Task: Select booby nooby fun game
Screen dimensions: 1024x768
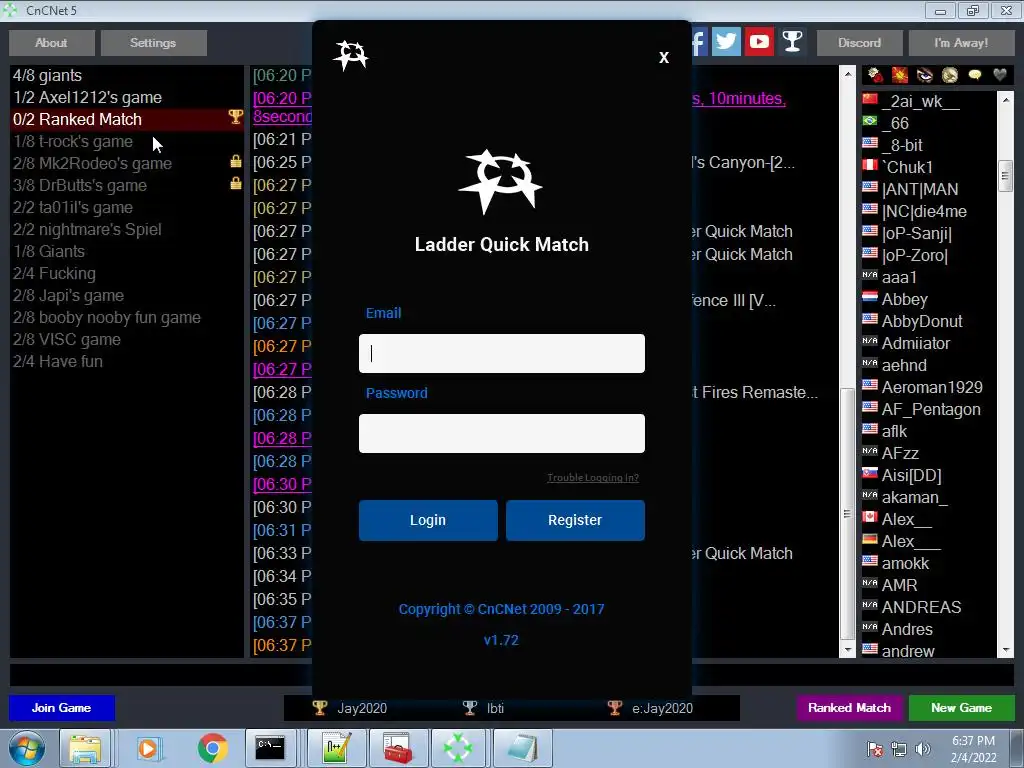Action: [x=127, y=318]
